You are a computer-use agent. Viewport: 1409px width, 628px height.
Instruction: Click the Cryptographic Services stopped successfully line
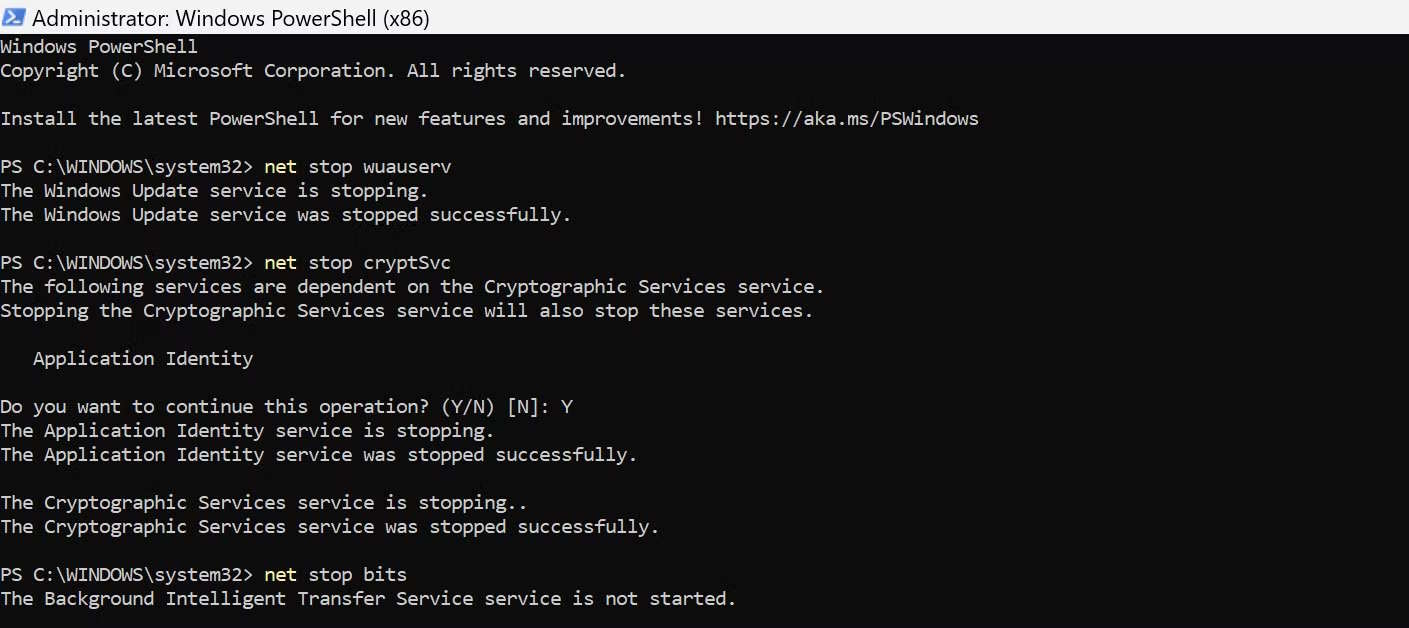tap(328, 526)
